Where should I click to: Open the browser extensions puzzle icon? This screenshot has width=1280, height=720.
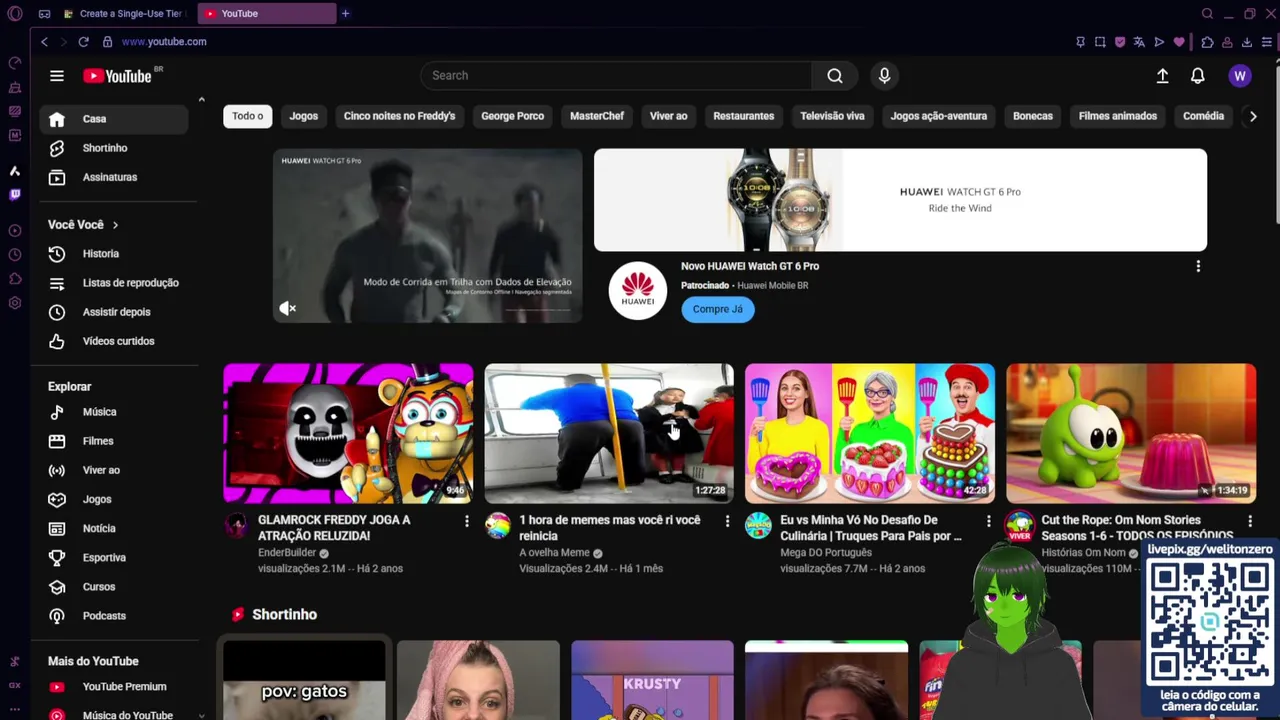1207,42
